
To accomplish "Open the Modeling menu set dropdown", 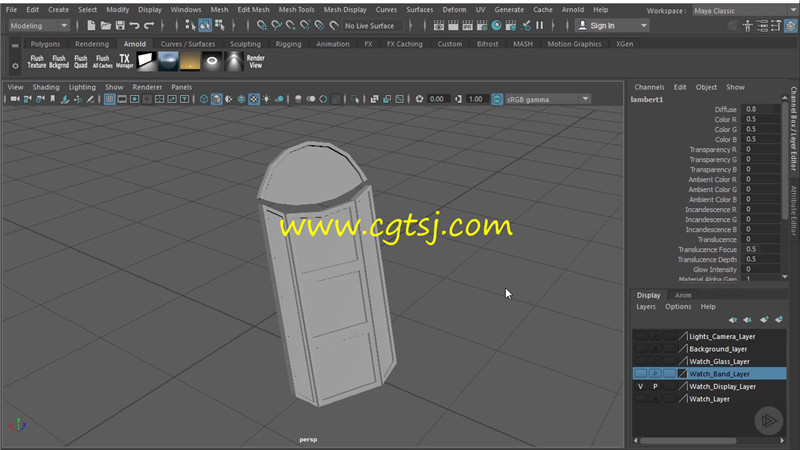I will coord(39,26).
